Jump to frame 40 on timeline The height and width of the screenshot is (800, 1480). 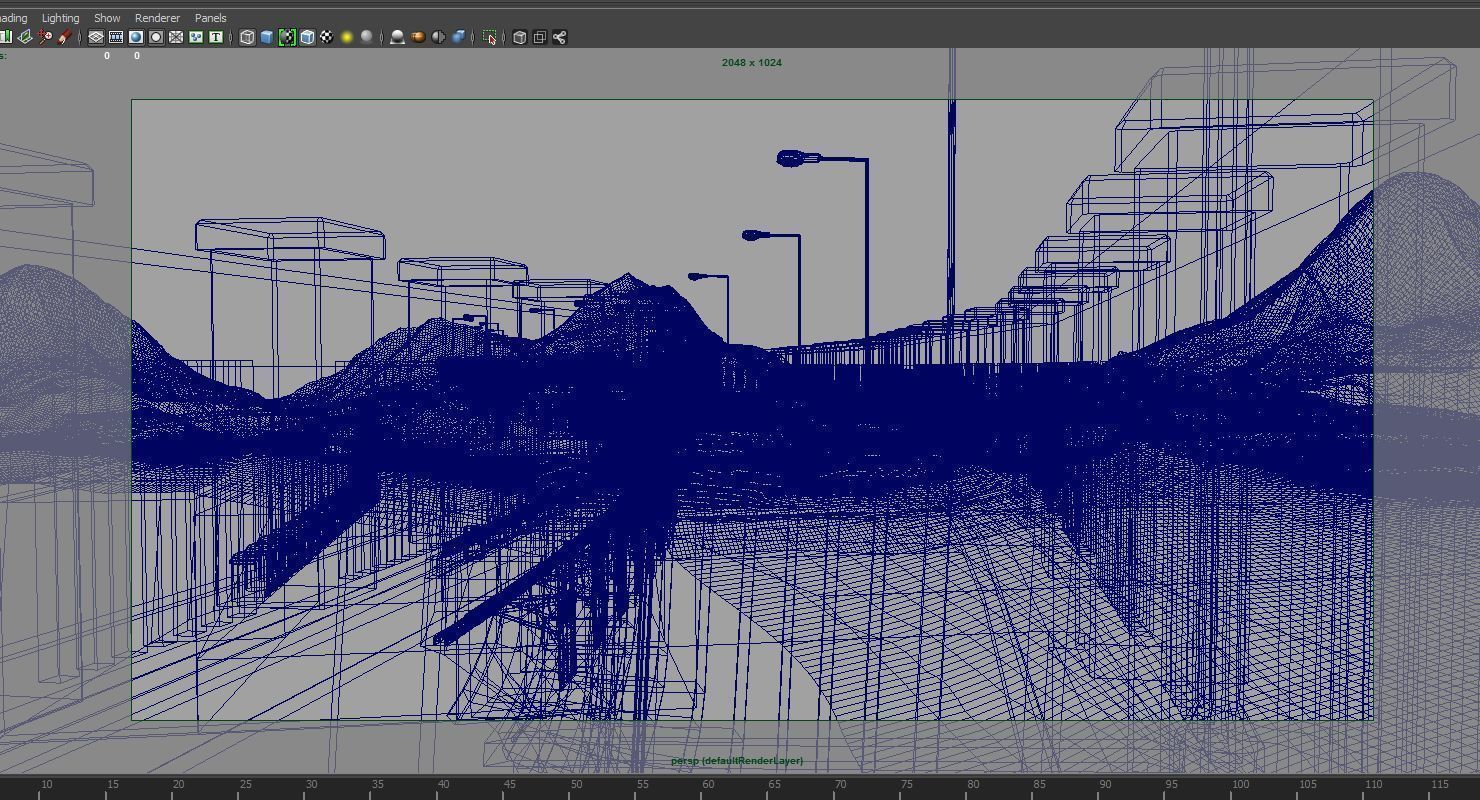(443, 785)
